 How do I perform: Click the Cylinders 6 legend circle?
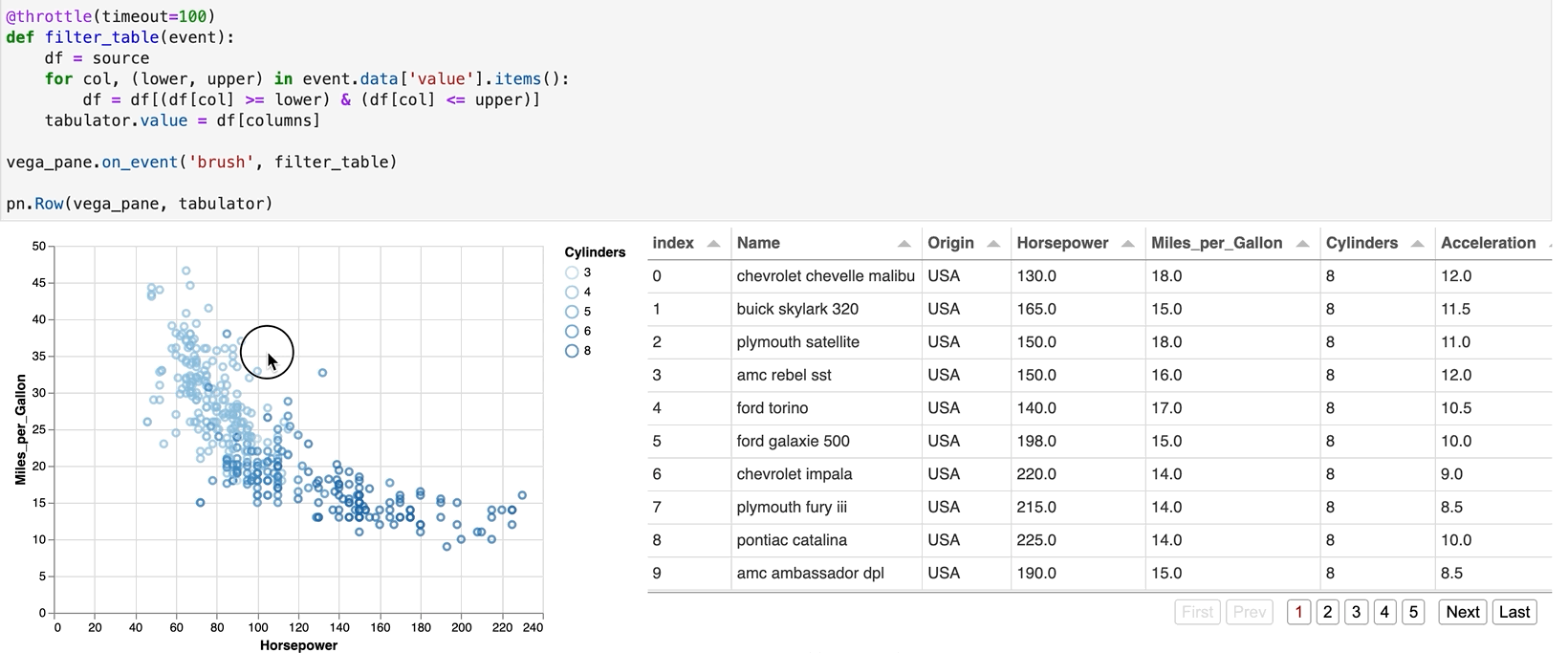[x=572, y=332]
